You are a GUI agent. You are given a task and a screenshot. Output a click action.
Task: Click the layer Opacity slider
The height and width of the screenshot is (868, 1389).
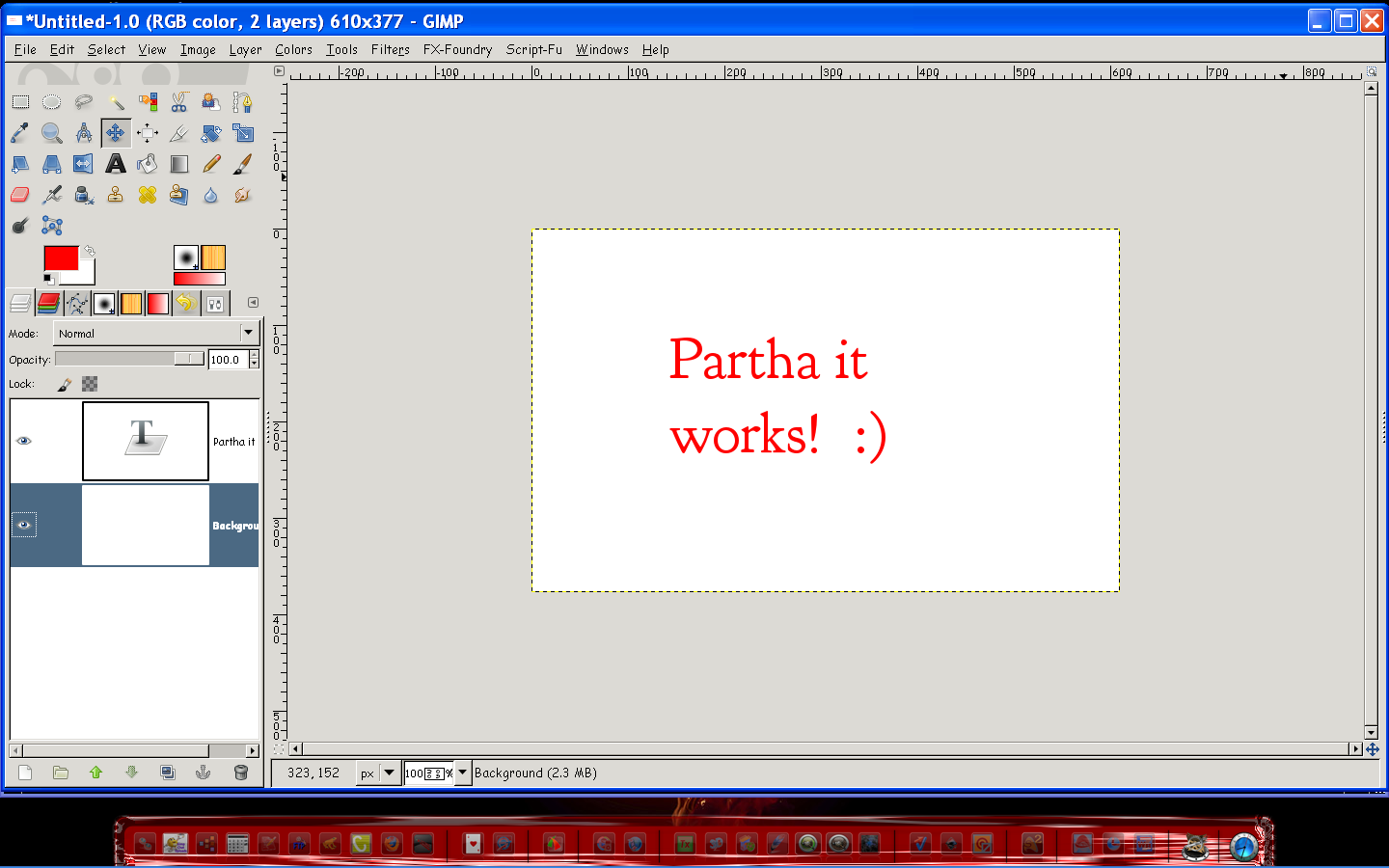coord(130,359)
